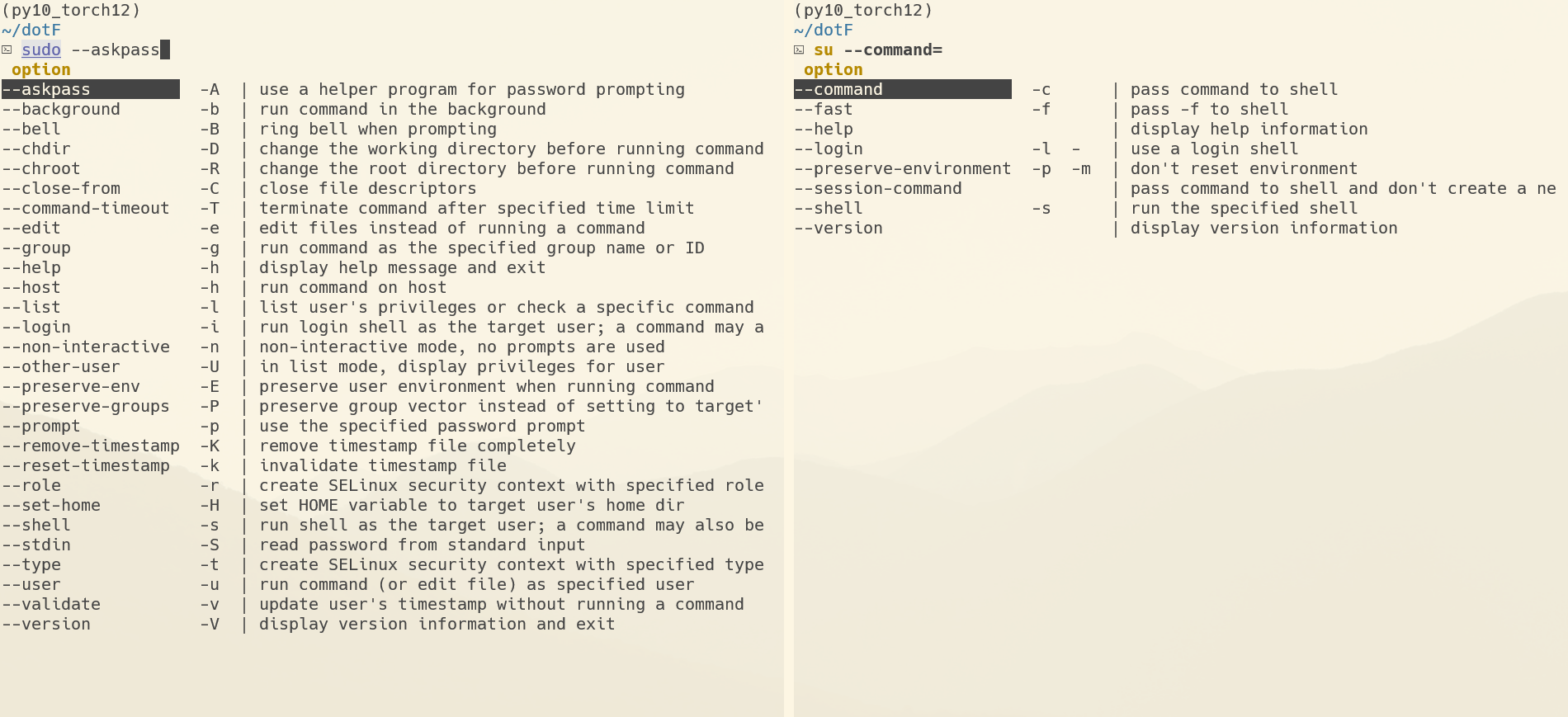Click the "su --command=" command line text

click(878, 50)
